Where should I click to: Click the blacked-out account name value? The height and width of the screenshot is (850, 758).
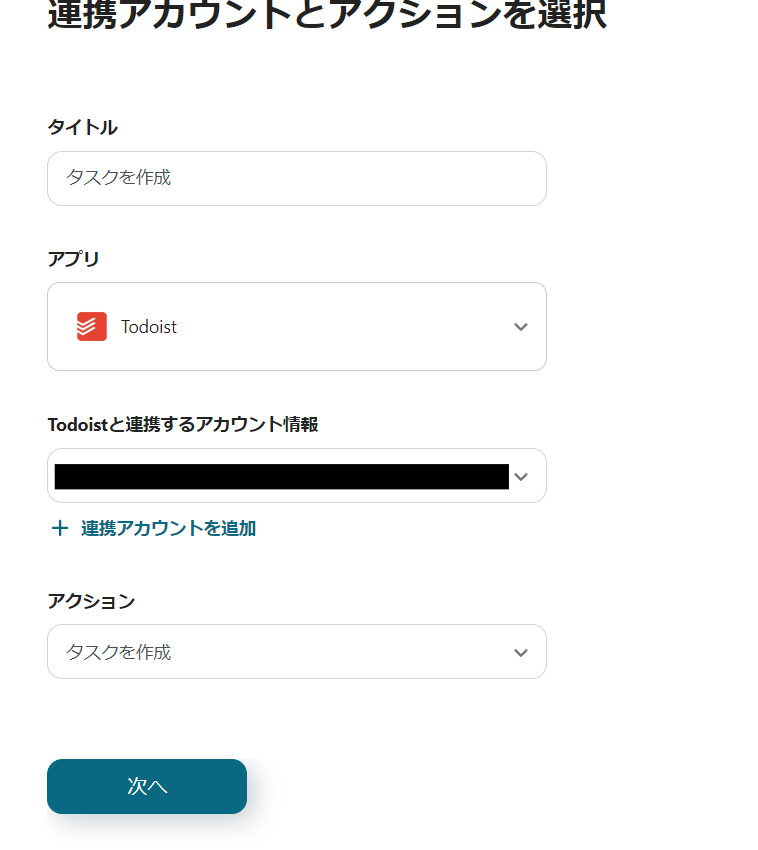(281, 477)
